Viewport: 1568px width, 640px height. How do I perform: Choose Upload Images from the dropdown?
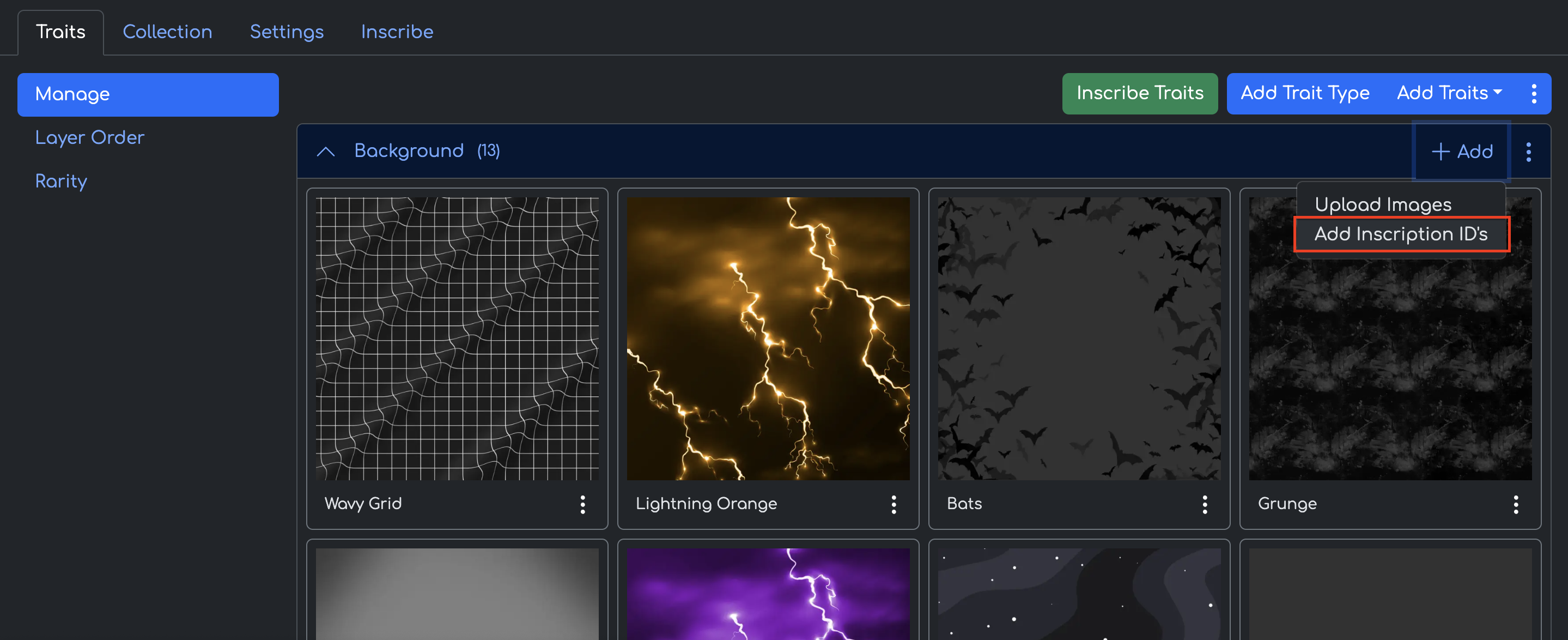point(1383,204)
